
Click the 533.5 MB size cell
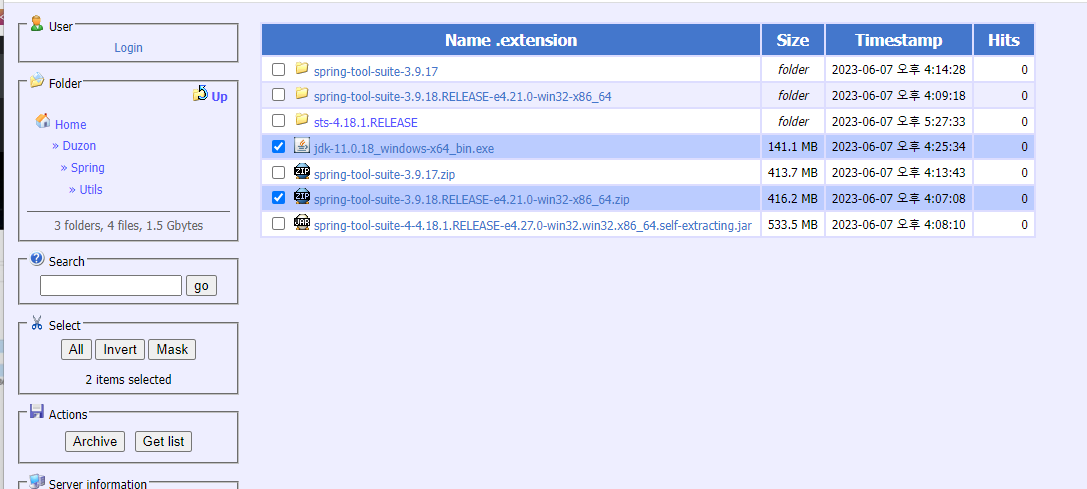click(792, 223)
